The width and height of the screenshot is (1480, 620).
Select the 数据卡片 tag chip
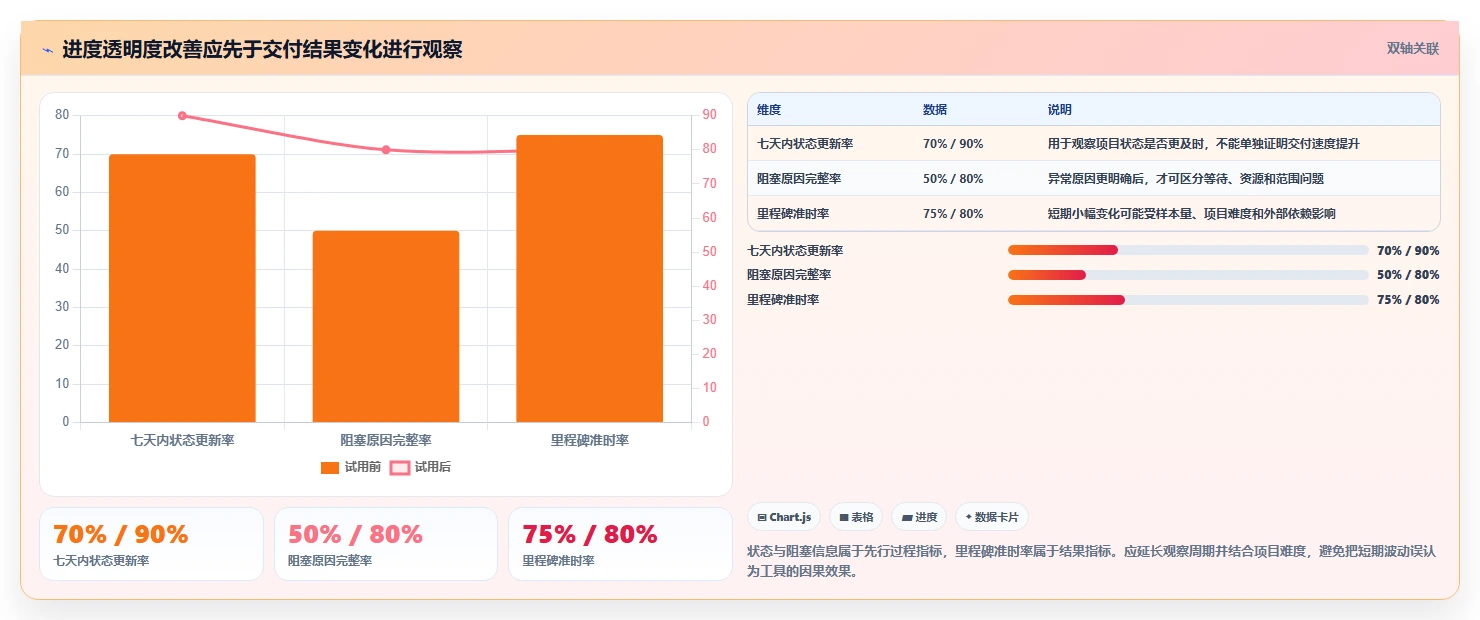992,517
